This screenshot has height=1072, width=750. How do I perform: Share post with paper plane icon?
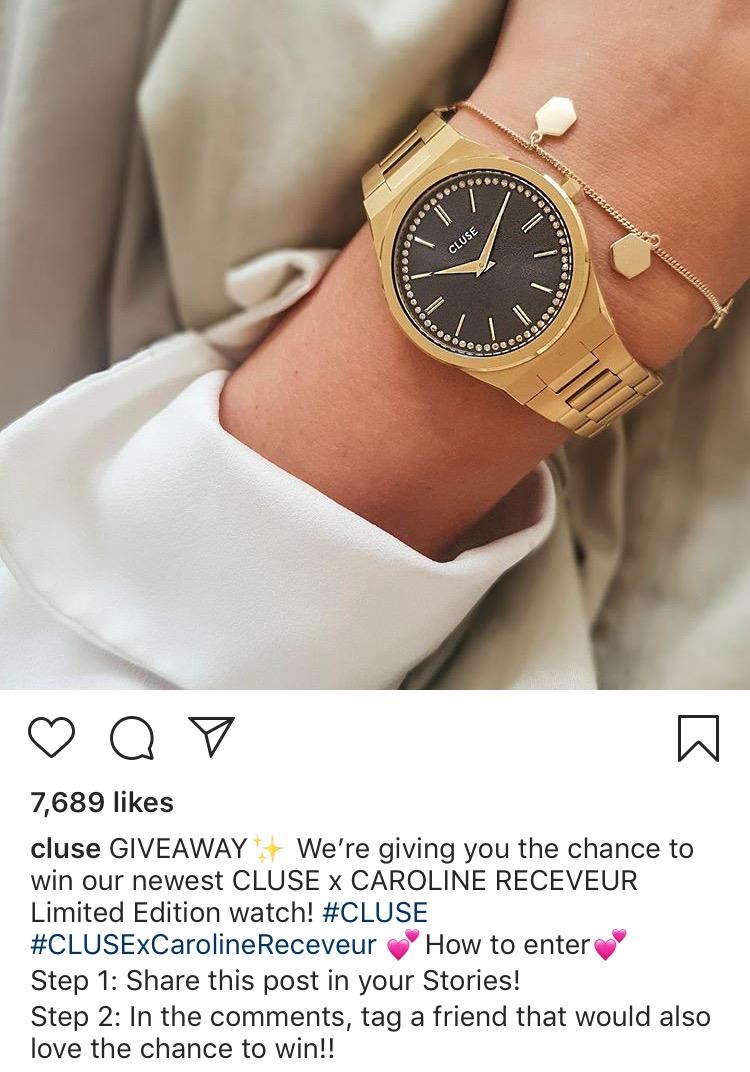pyautogui.click(x=212, y=736)
